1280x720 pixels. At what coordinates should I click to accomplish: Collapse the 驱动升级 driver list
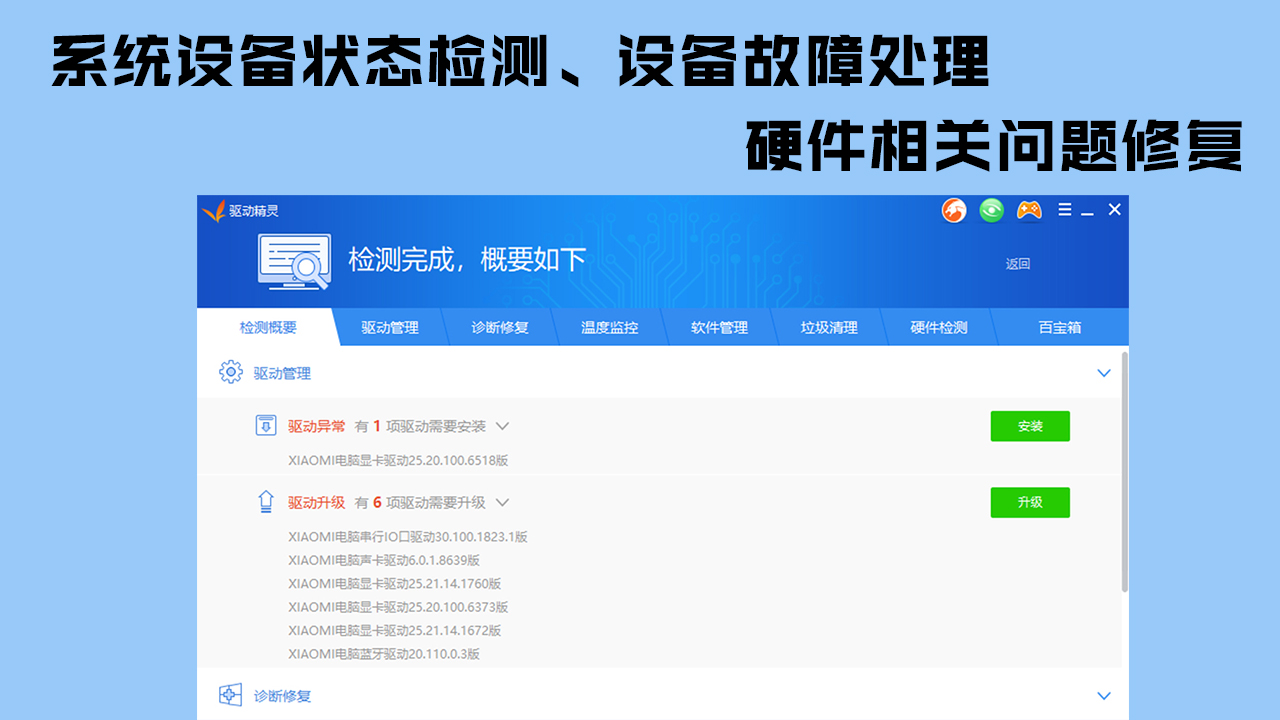pyautogui.click(x=503, y=503)
